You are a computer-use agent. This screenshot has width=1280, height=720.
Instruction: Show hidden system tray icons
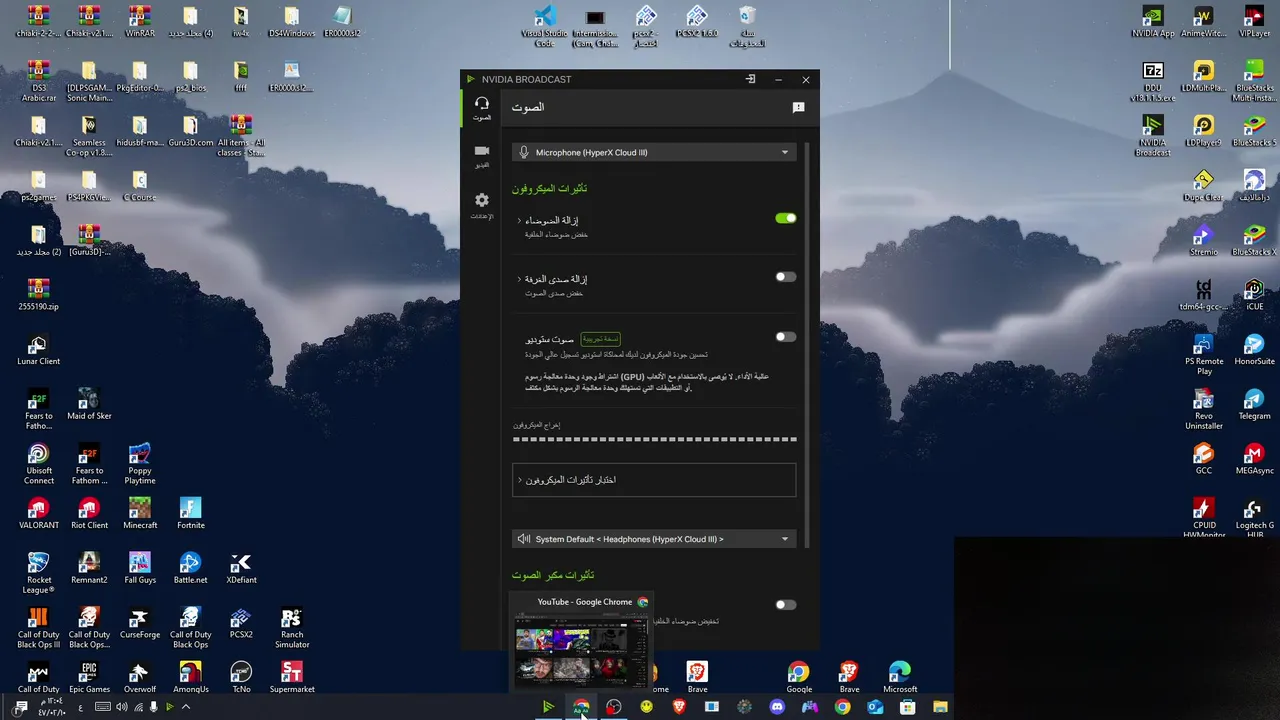186,707
